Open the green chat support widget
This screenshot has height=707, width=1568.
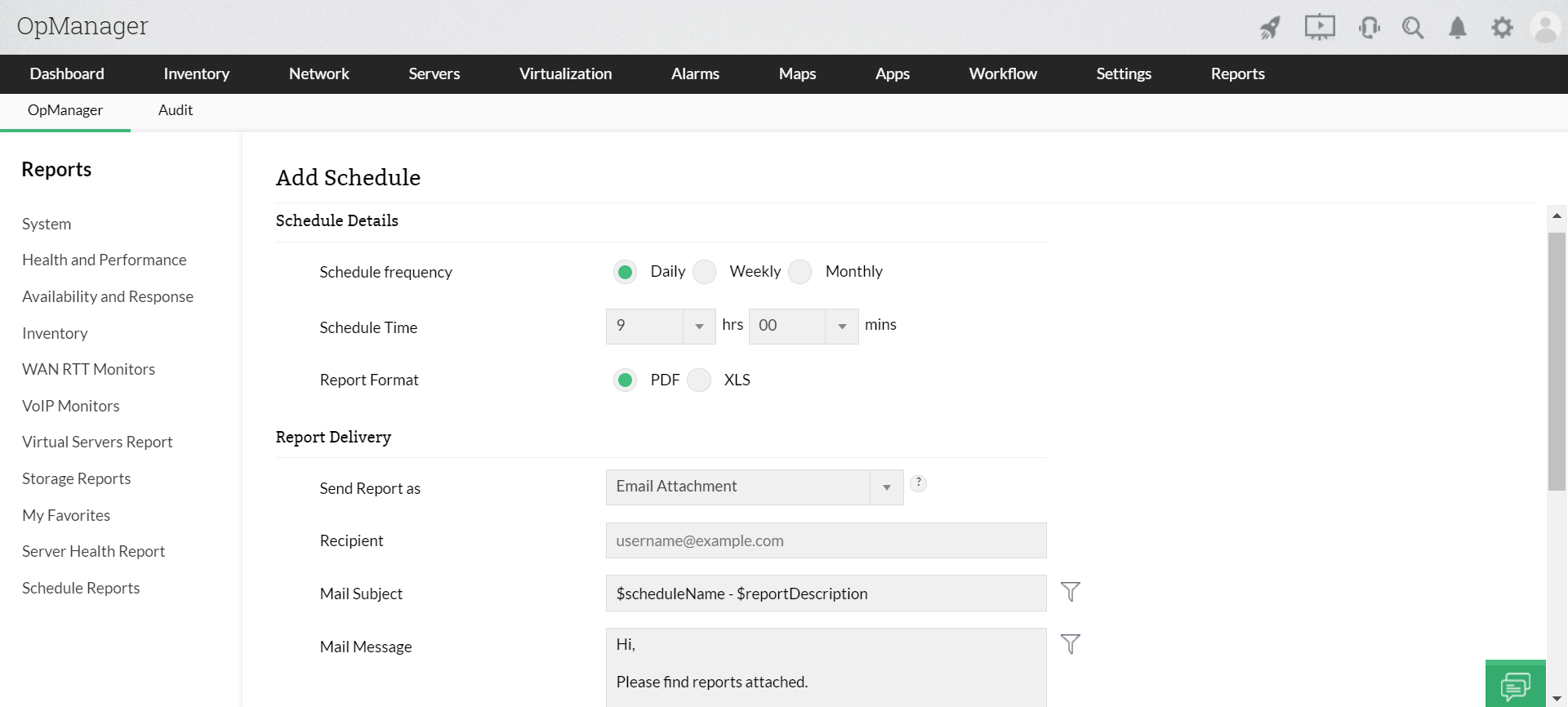click(1516, 684)
